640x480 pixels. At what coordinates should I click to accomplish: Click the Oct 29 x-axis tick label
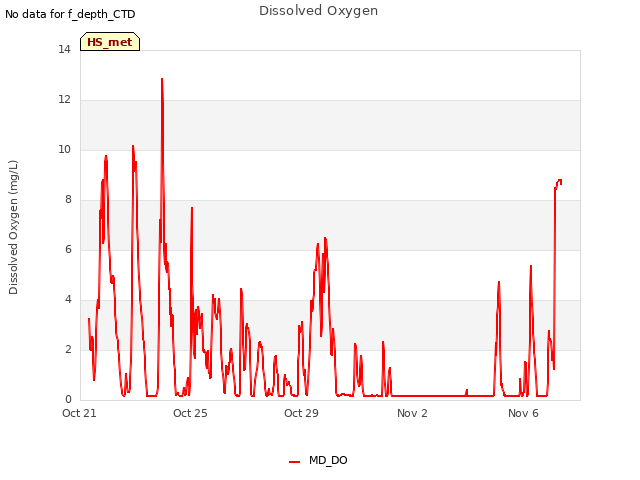point(301,413)
